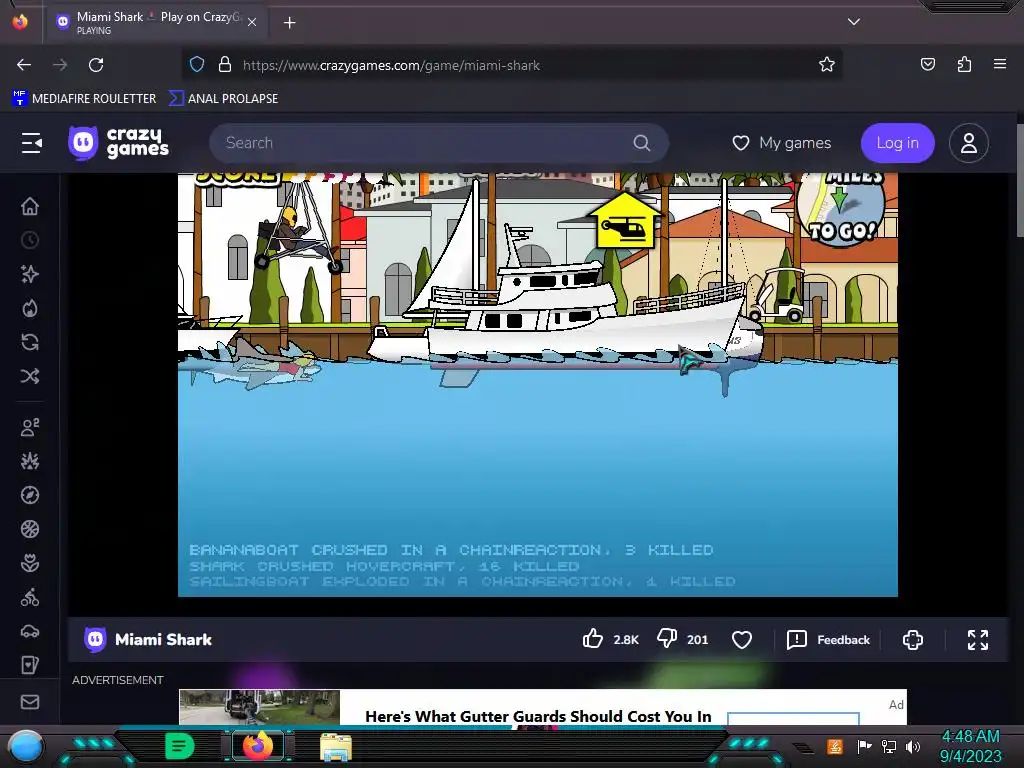
Task: Open the volume speaker tray icon
Action: click(913, 746)
